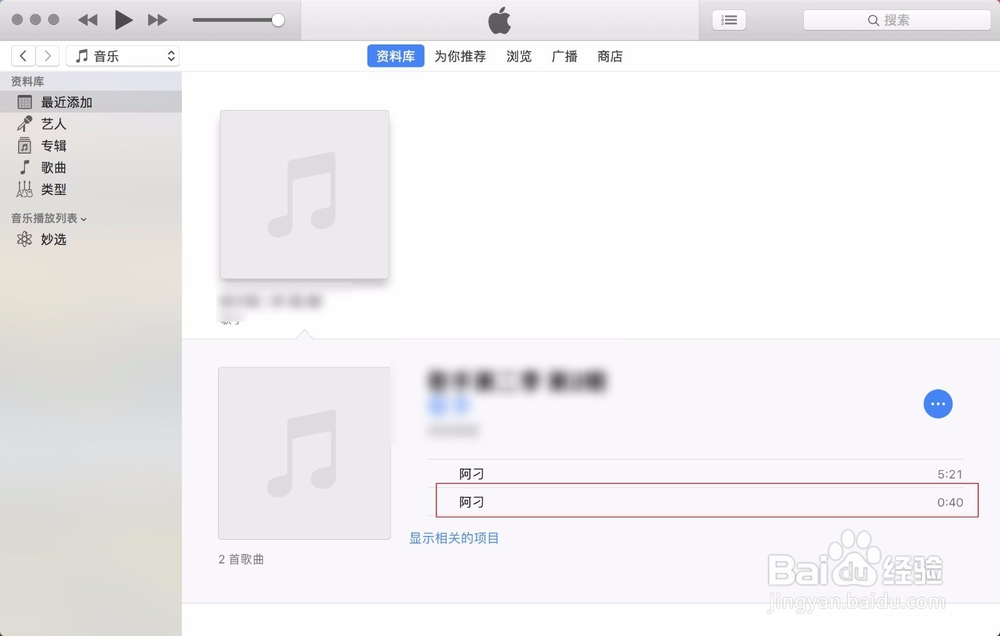Open the Music media type dropdown
This screenshot has height=636, width=1000.
122,56
